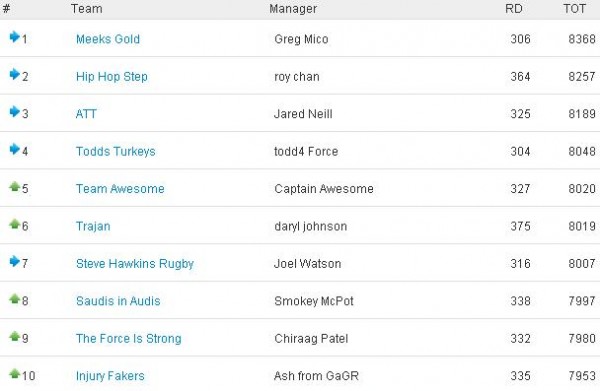Click the RD column header

click(x=514, y=9)
